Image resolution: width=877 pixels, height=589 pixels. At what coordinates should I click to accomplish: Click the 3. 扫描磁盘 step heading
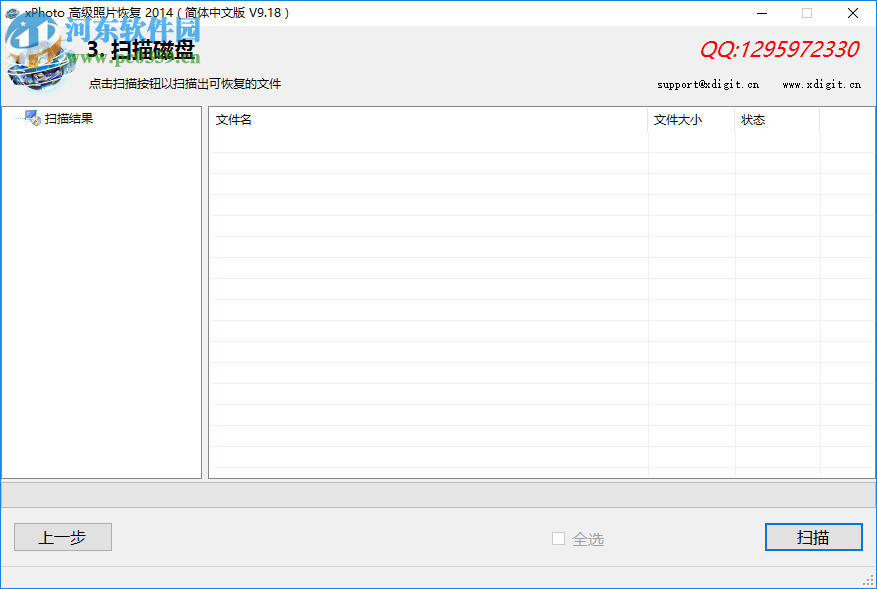coord(141,50)
